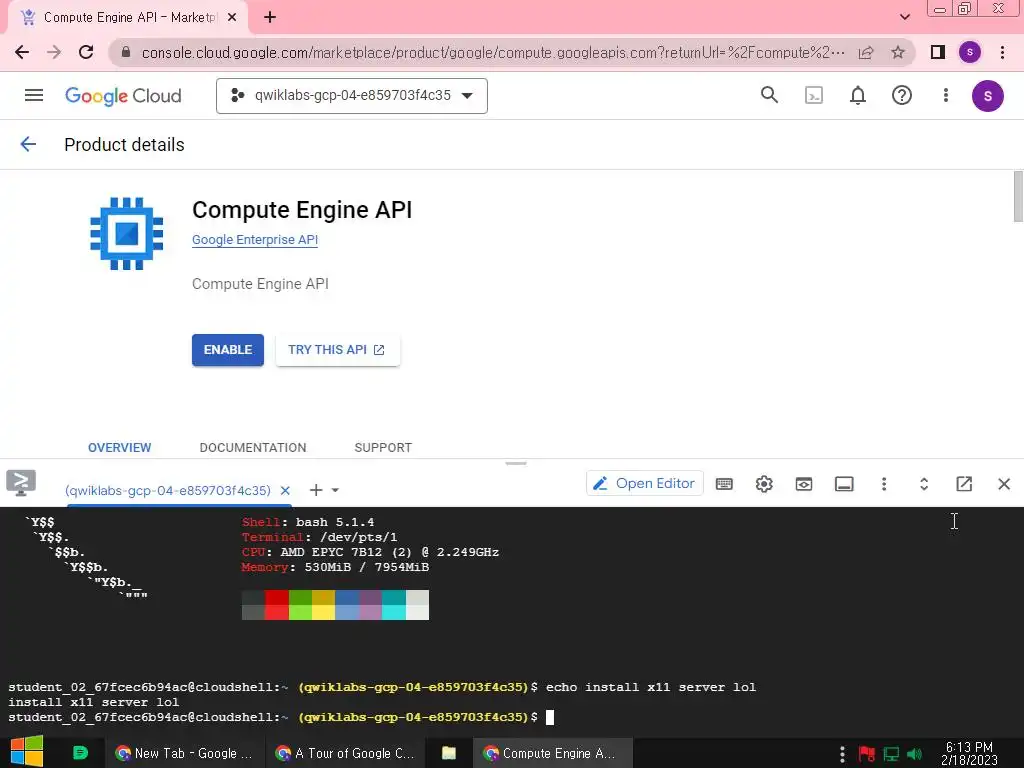
Task: Click the volume speaker tray icon
Action: 914,754
